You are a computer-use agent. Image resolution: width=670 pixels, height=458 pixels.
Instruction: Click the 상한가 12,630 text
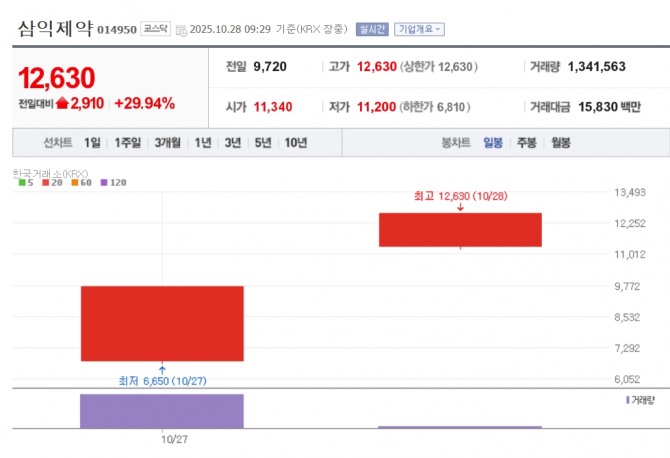(439, 67)
